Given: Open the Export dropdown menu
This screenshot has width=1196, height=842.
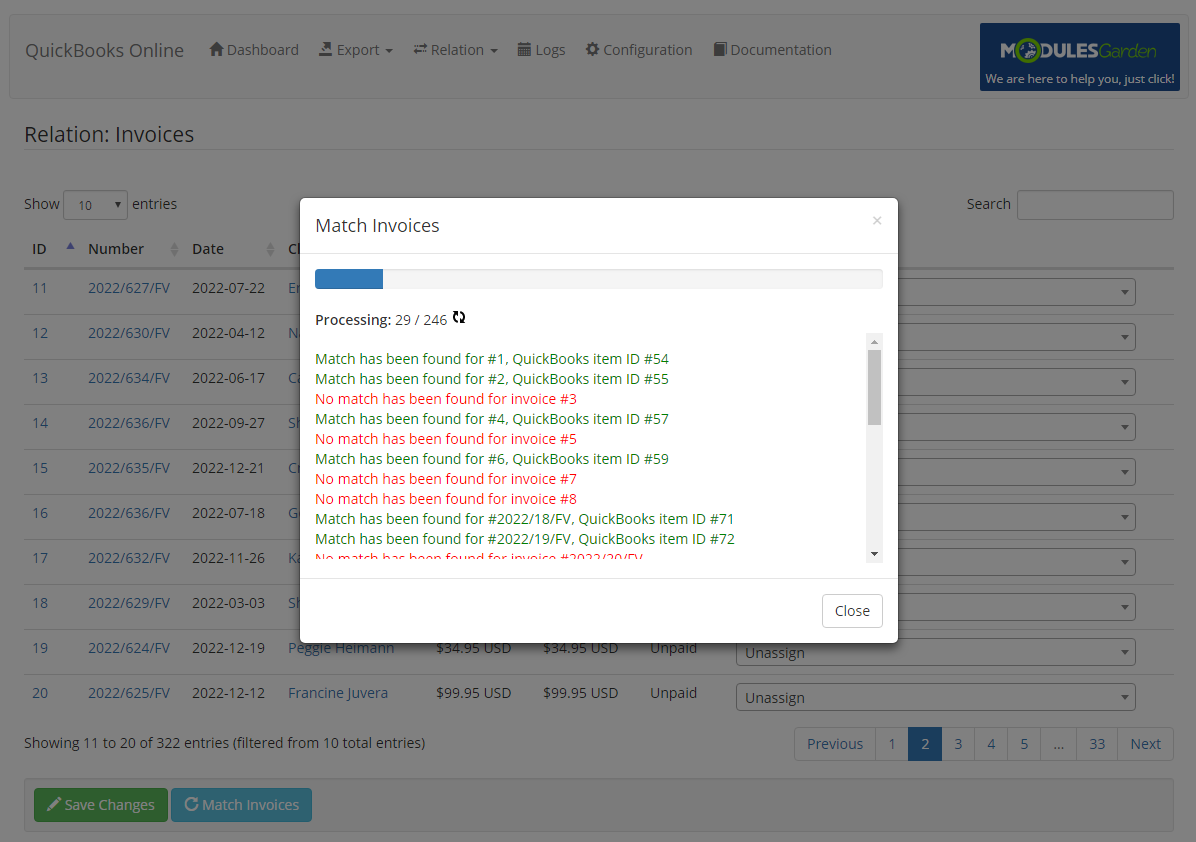Looking at the screenshot, I should click(355, 50).
